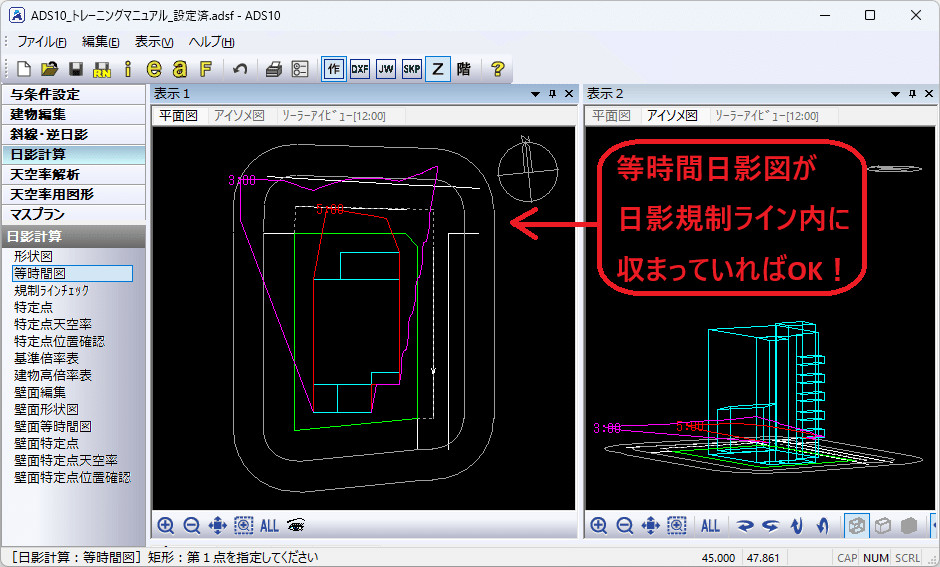This screenshot has height=567, width=940.
Task: Save the file with the floppy disk icon
Action: click(76, 69)
